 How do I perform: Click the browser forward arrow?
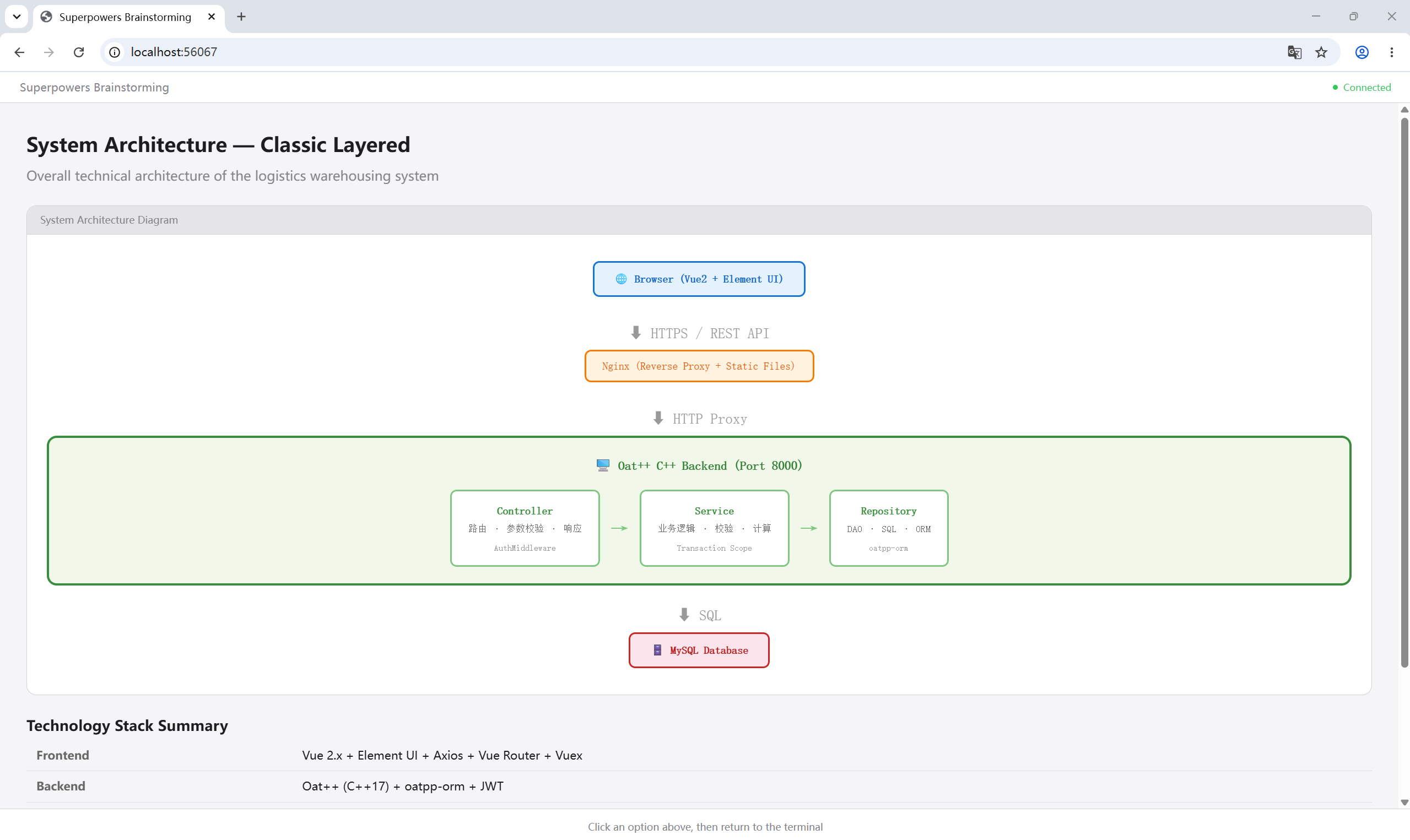(x=49, y=52)
